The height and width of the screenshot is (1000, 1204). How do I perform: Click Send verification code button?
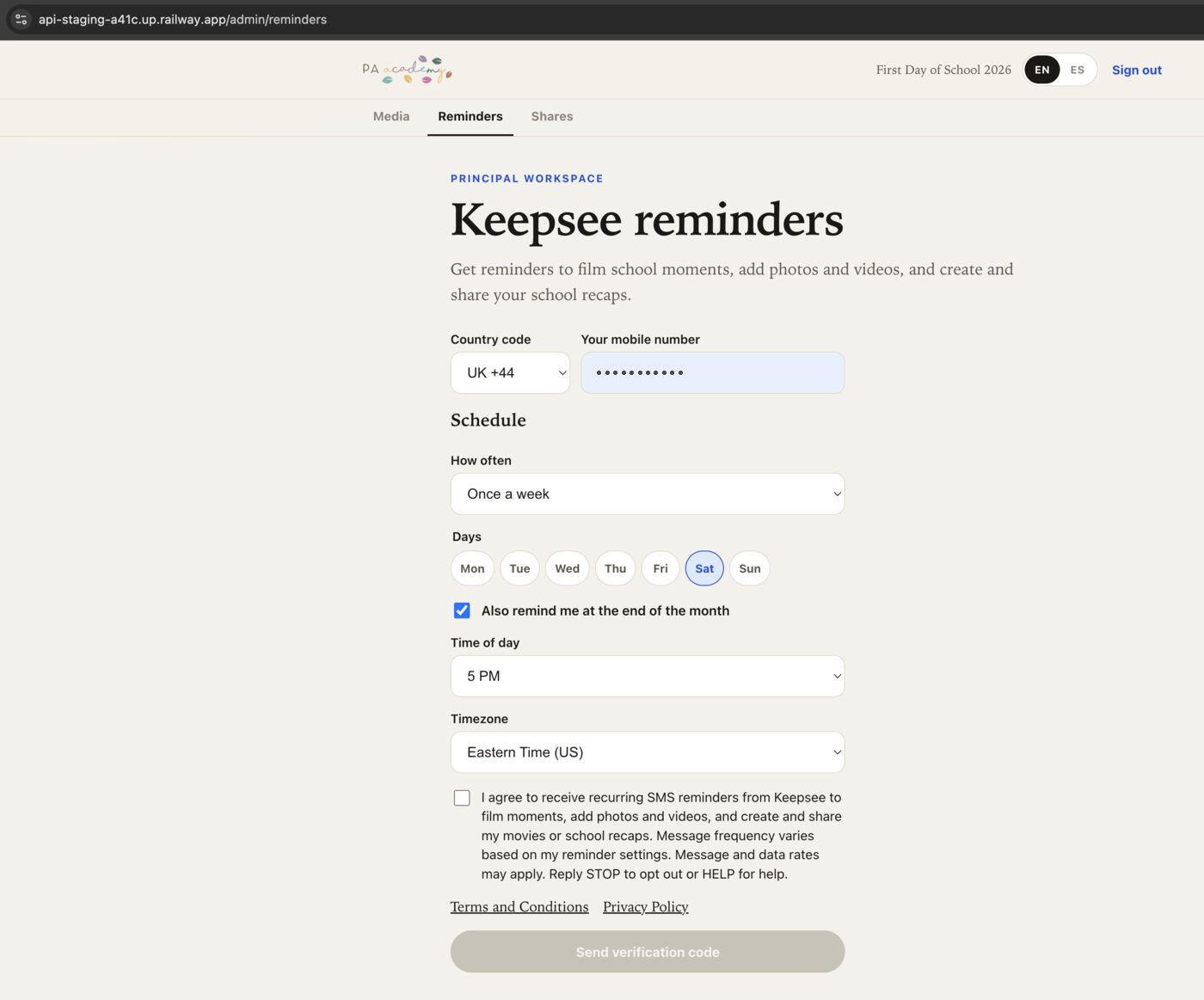[x=648, y=952]
